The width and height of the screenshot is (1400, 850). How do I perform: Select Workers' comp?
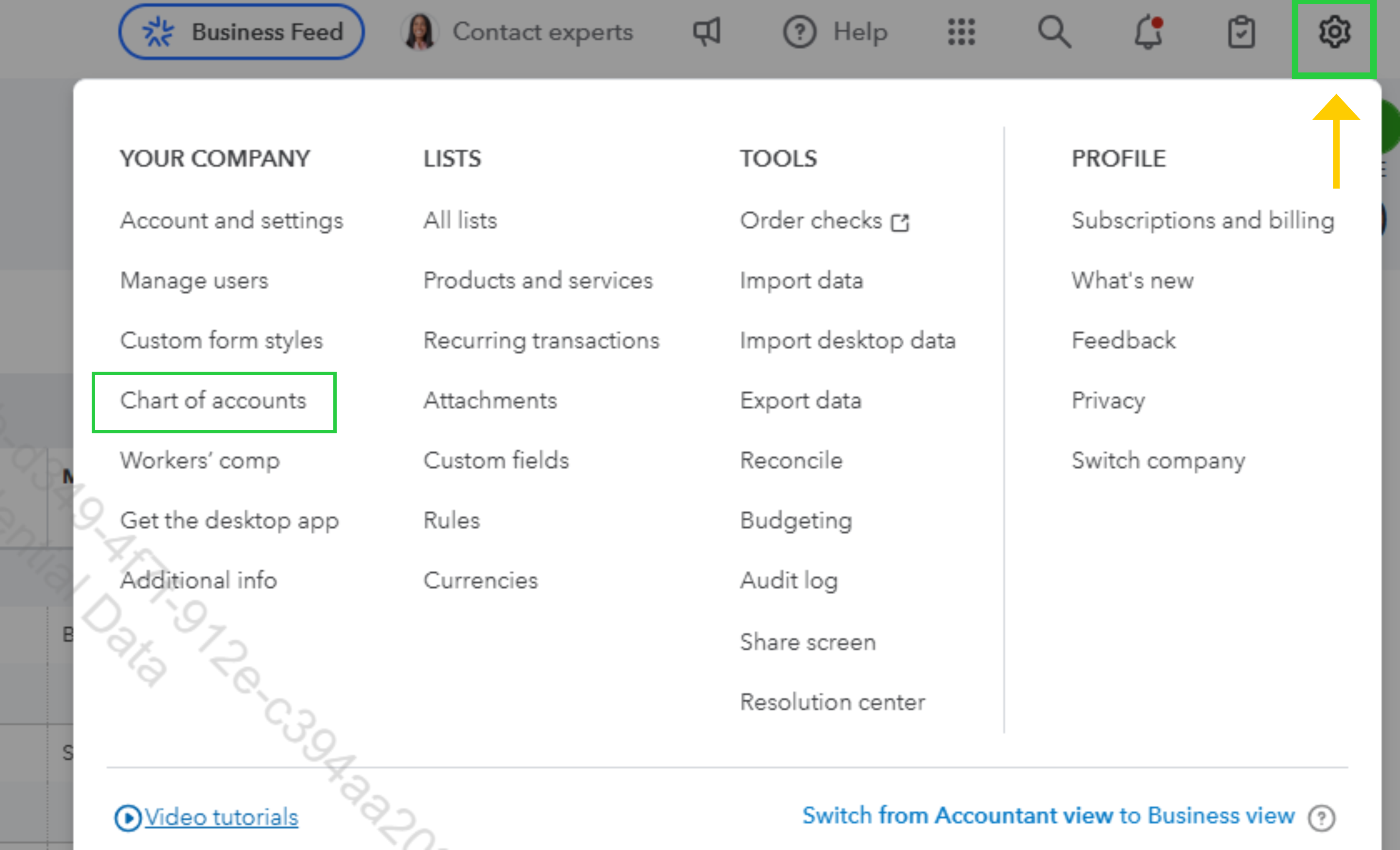click(200, 461)
